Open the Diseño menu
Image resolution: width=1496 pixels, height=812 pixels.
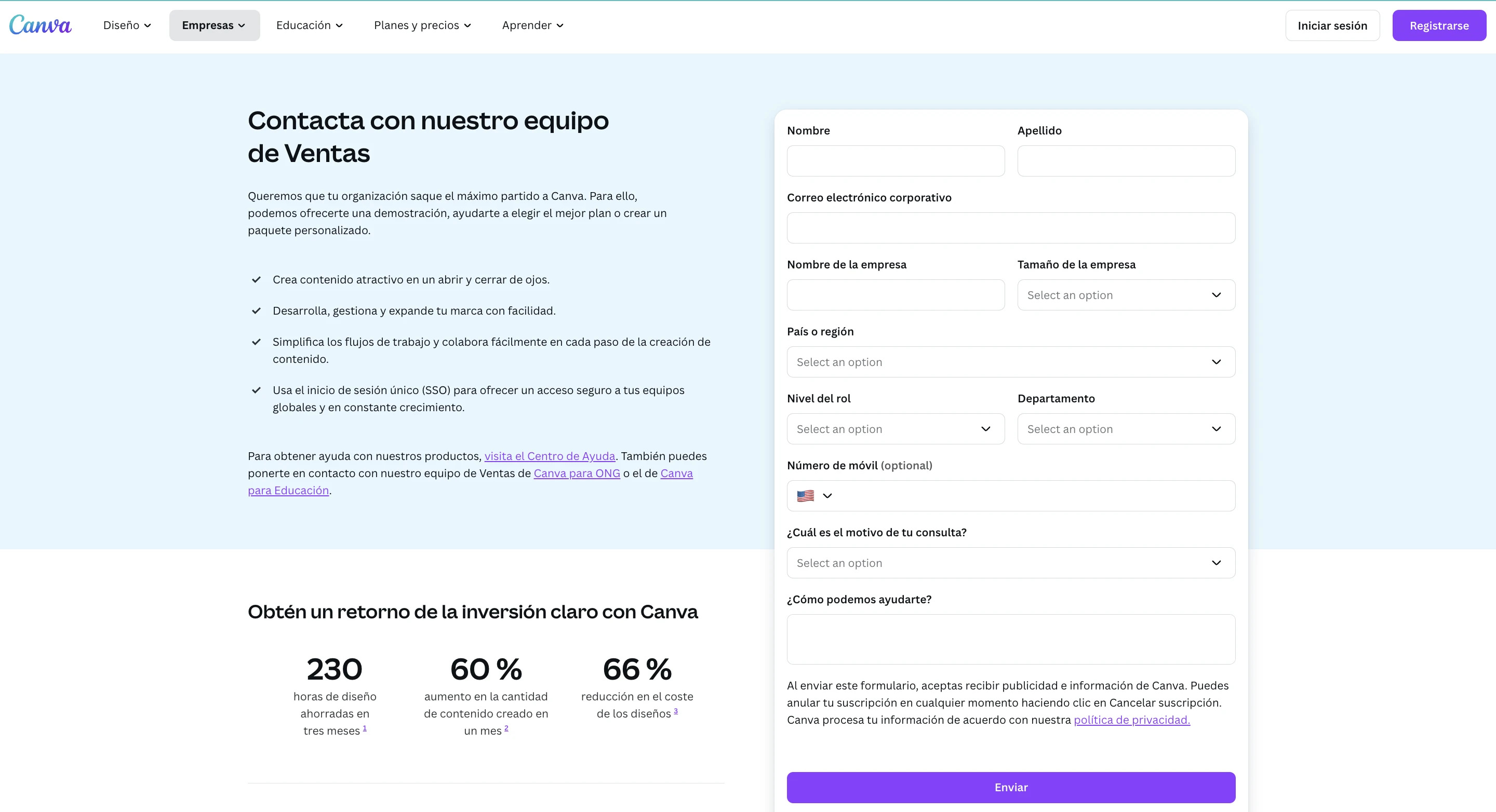click(x=127, y=25)
